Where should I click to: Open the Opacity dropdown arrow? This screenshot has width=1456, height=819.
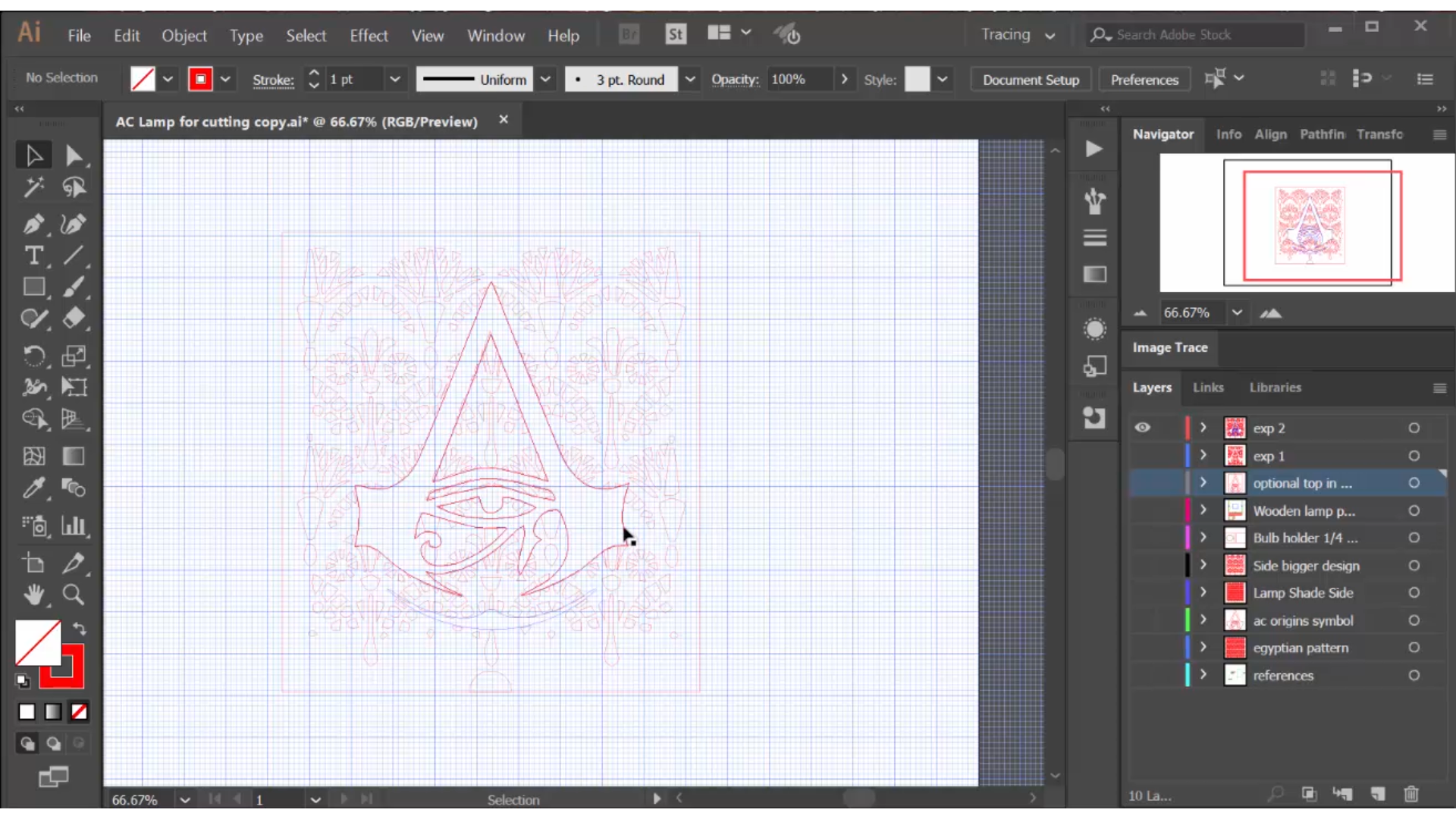click(844, 80)
